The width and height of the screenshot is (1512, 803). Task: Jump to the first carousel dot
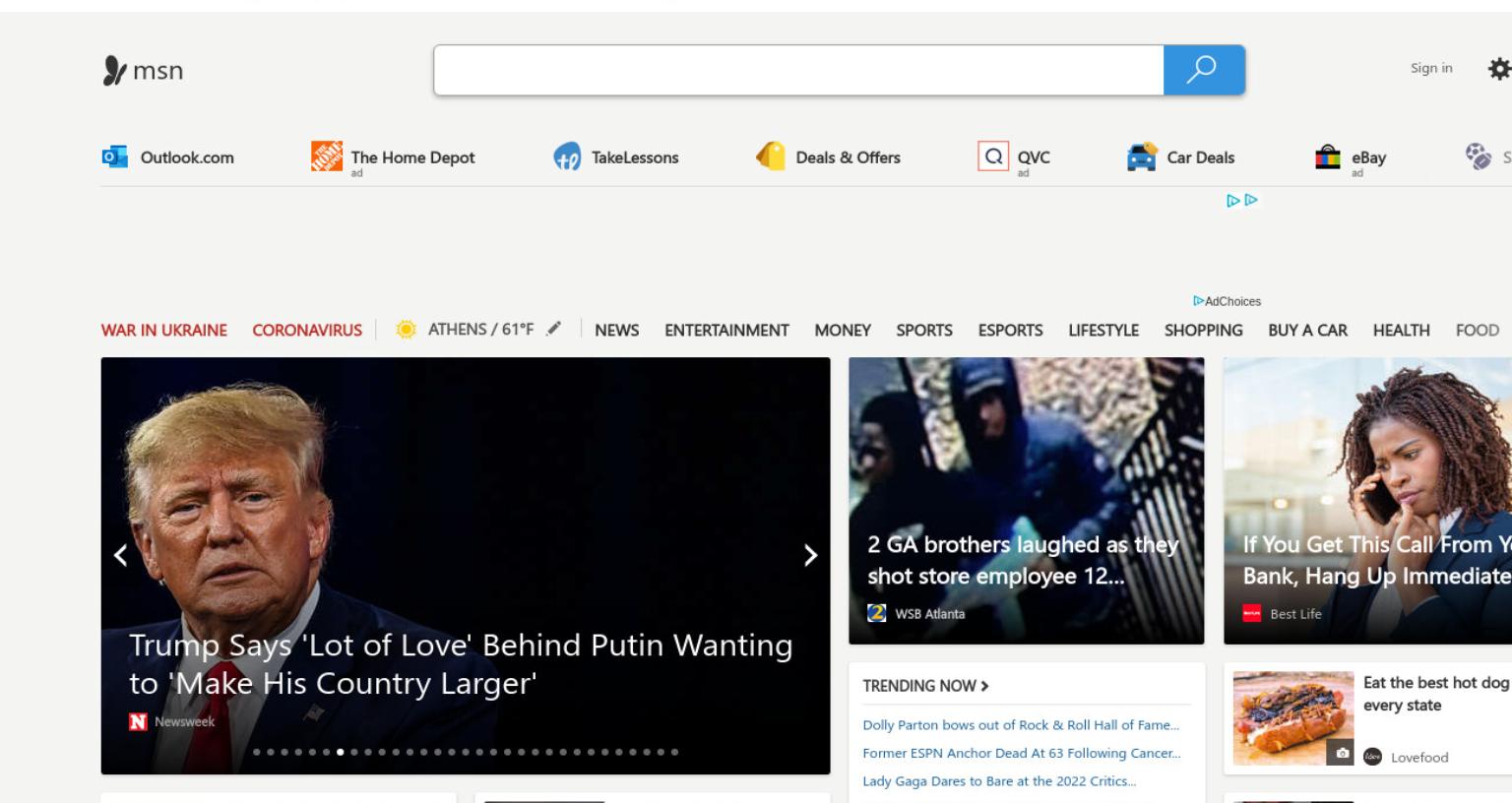pos(257,752)
